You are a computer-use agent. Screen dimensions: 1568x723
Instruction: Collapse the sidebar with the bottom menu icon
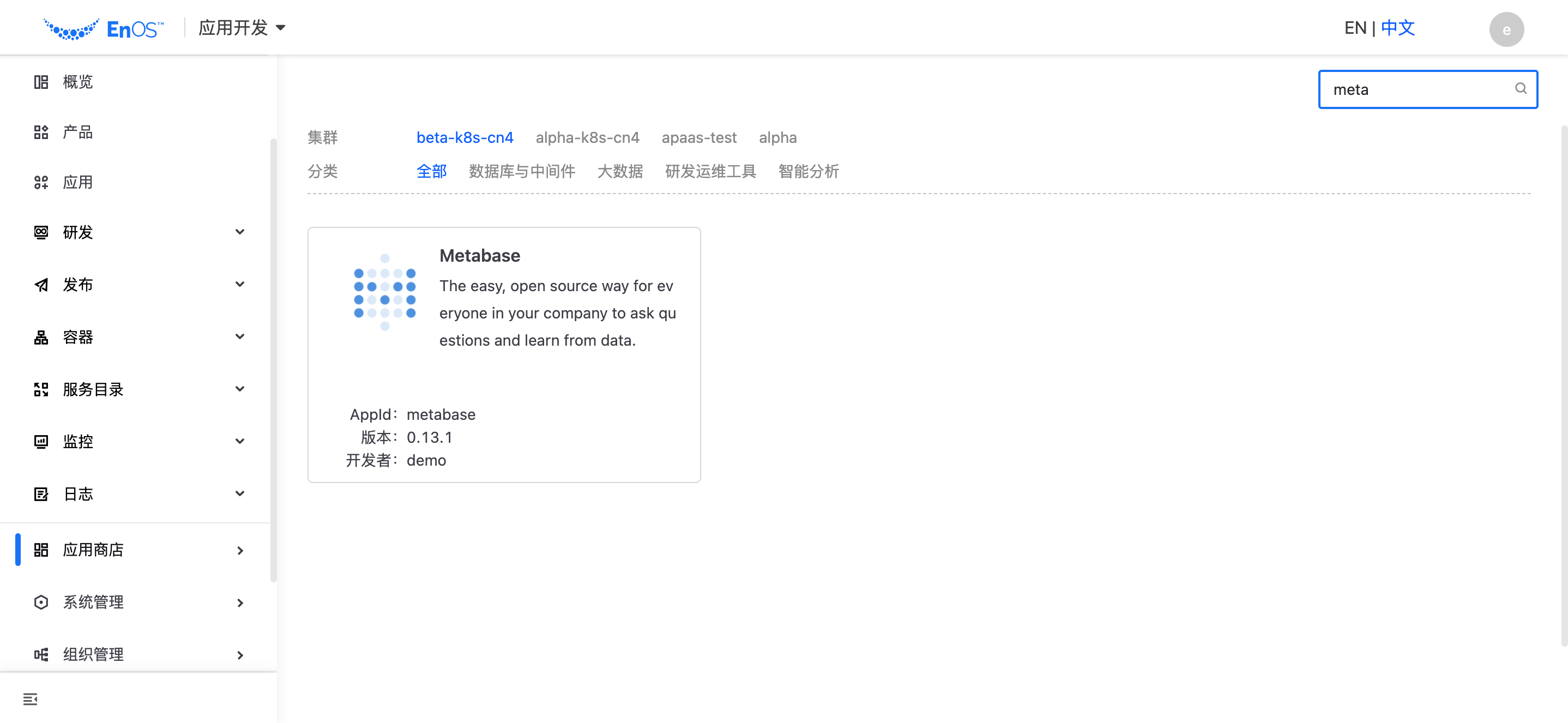[30, 698]
